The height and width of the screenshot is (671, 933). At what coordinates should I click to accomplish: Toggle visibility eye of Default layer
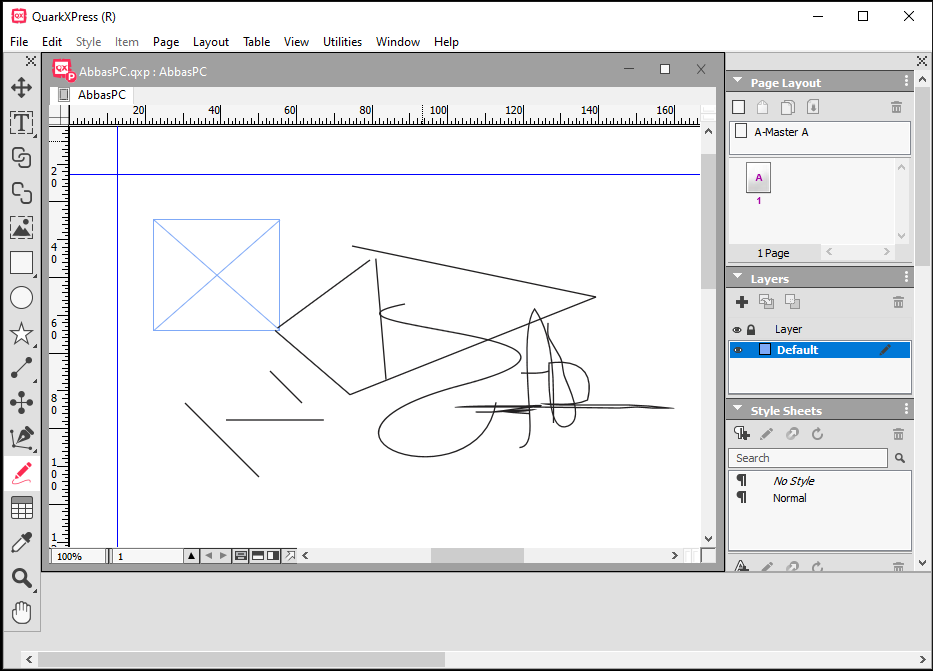[x=738, y=350]
